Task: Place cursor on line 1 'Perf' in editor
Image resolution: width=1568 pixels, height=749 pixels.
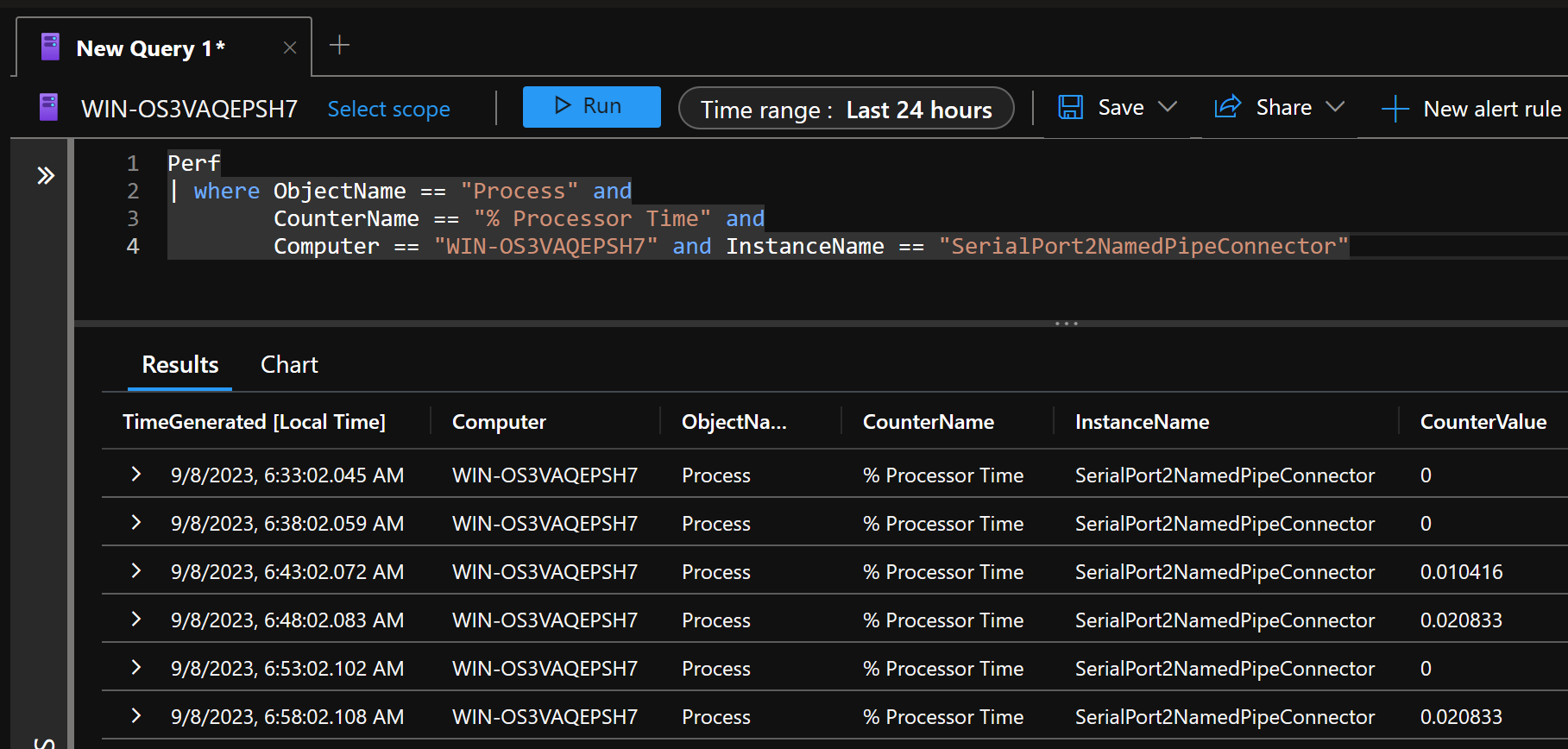Action: pyautogui.click(x=194, y=163)
